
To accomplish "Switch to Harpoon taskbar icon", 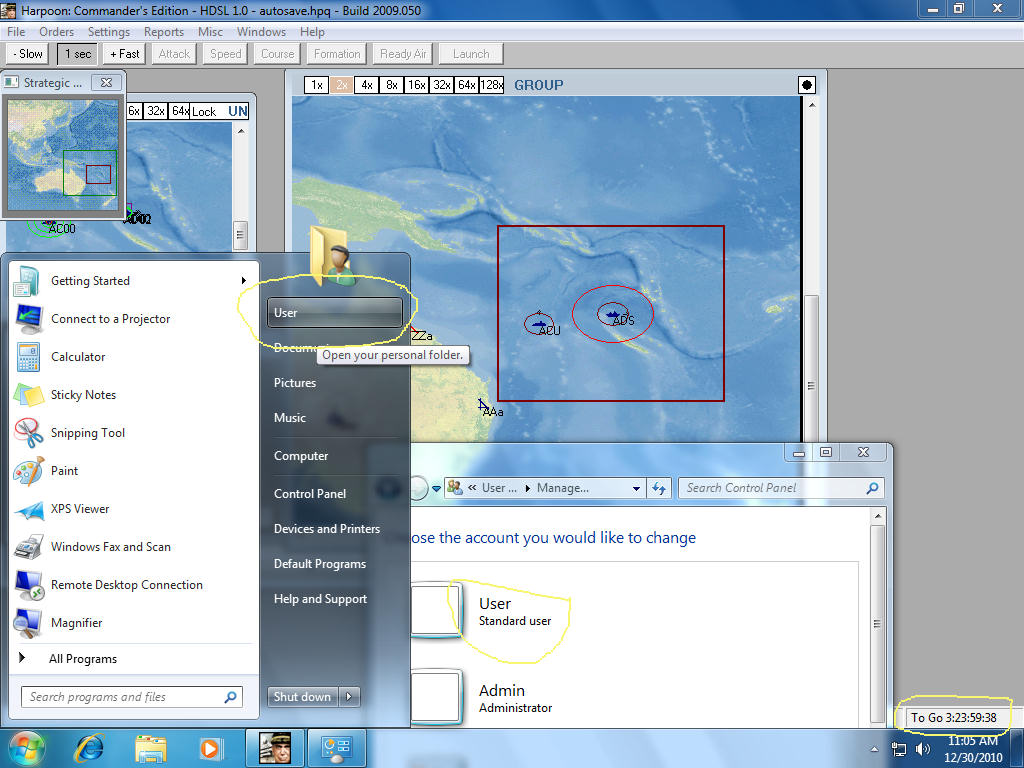I will [x=275, y=748].
